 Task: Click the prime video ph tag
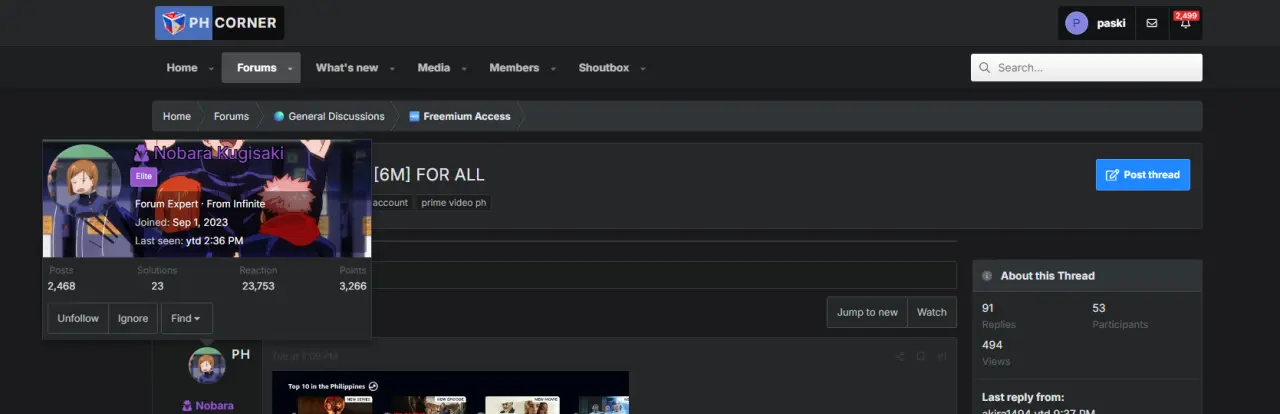click(455, 202)
